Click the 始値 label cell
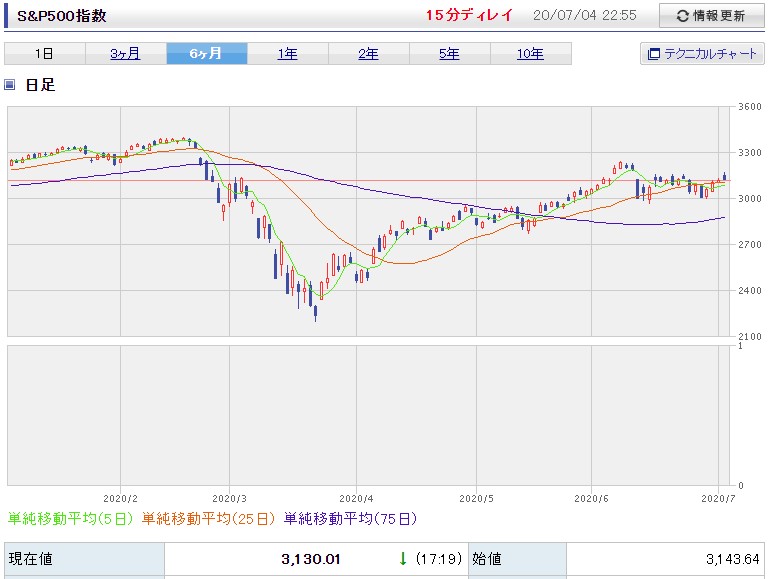The image size is (769, 579). 517,559
